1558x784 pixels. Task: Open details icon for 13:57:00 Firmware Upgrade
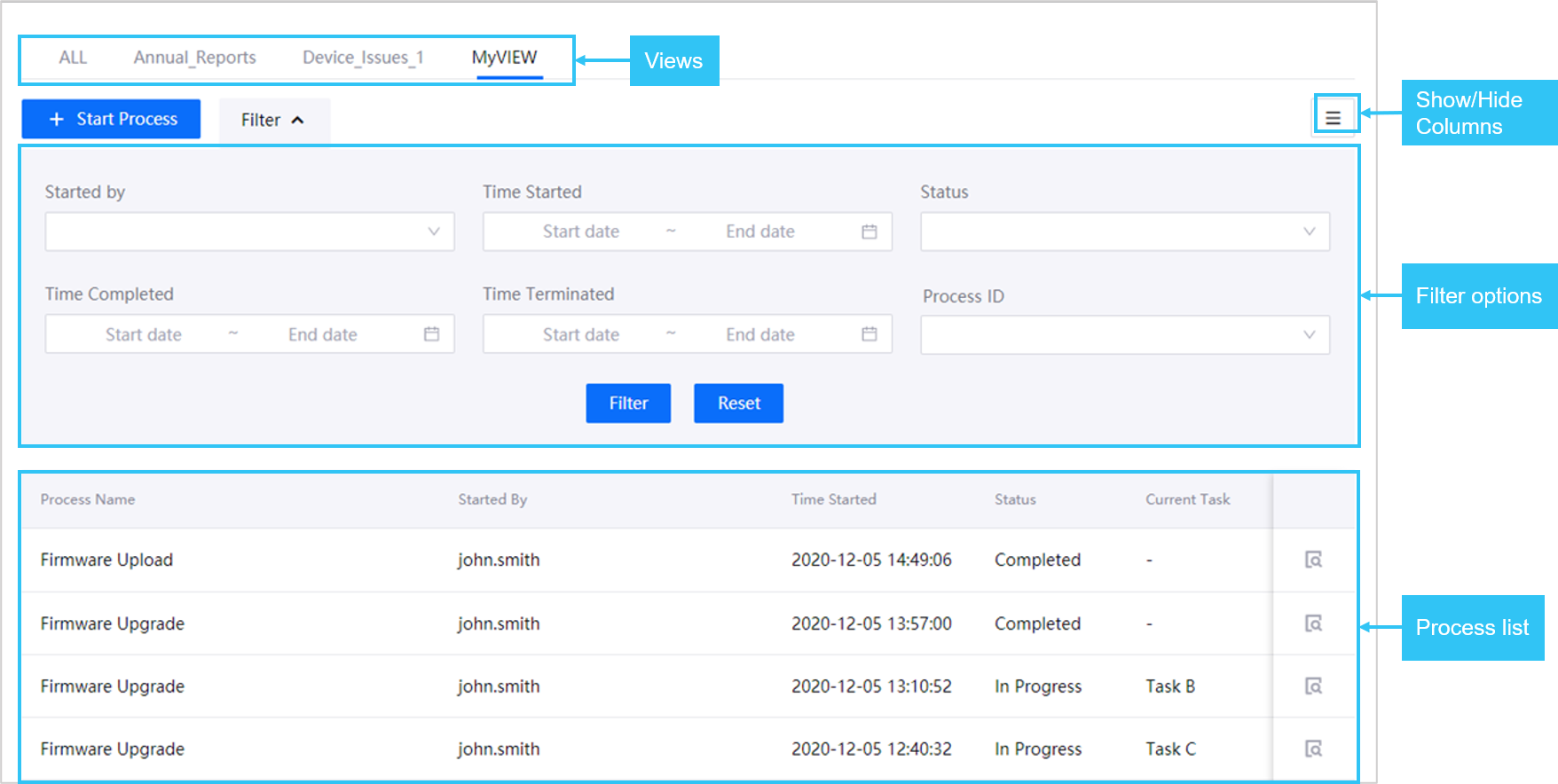tap(1313, 623)
